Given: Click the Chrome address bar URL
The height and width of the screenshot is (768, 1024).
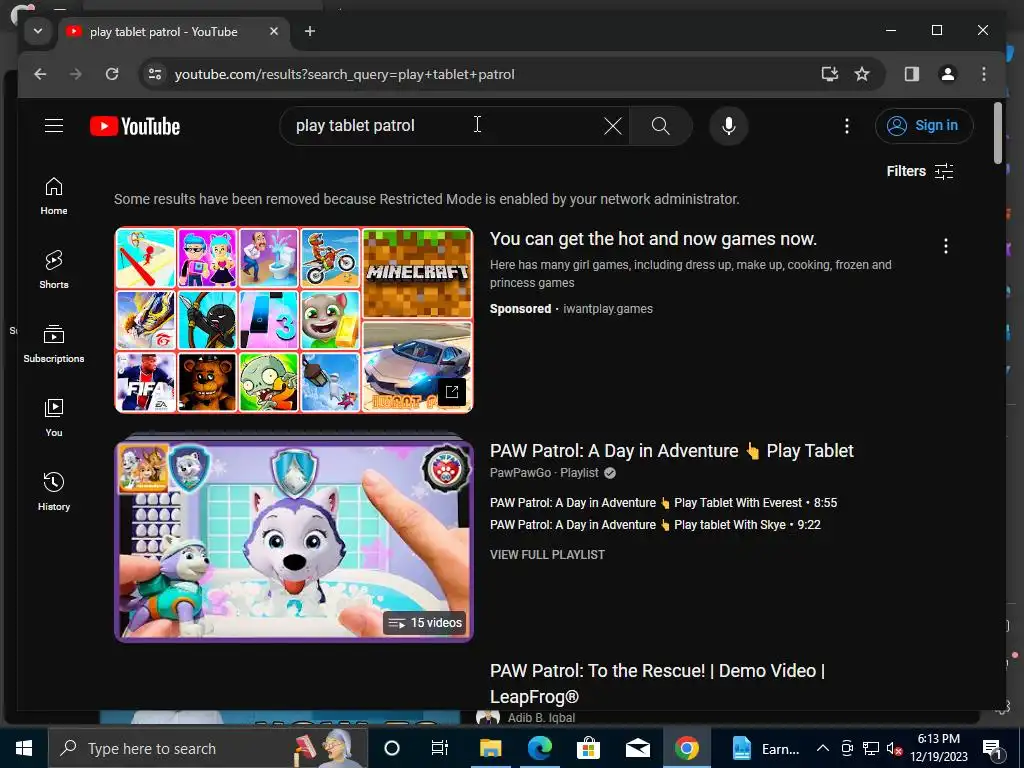Looking at the screenshot, I should pos(344,74).
